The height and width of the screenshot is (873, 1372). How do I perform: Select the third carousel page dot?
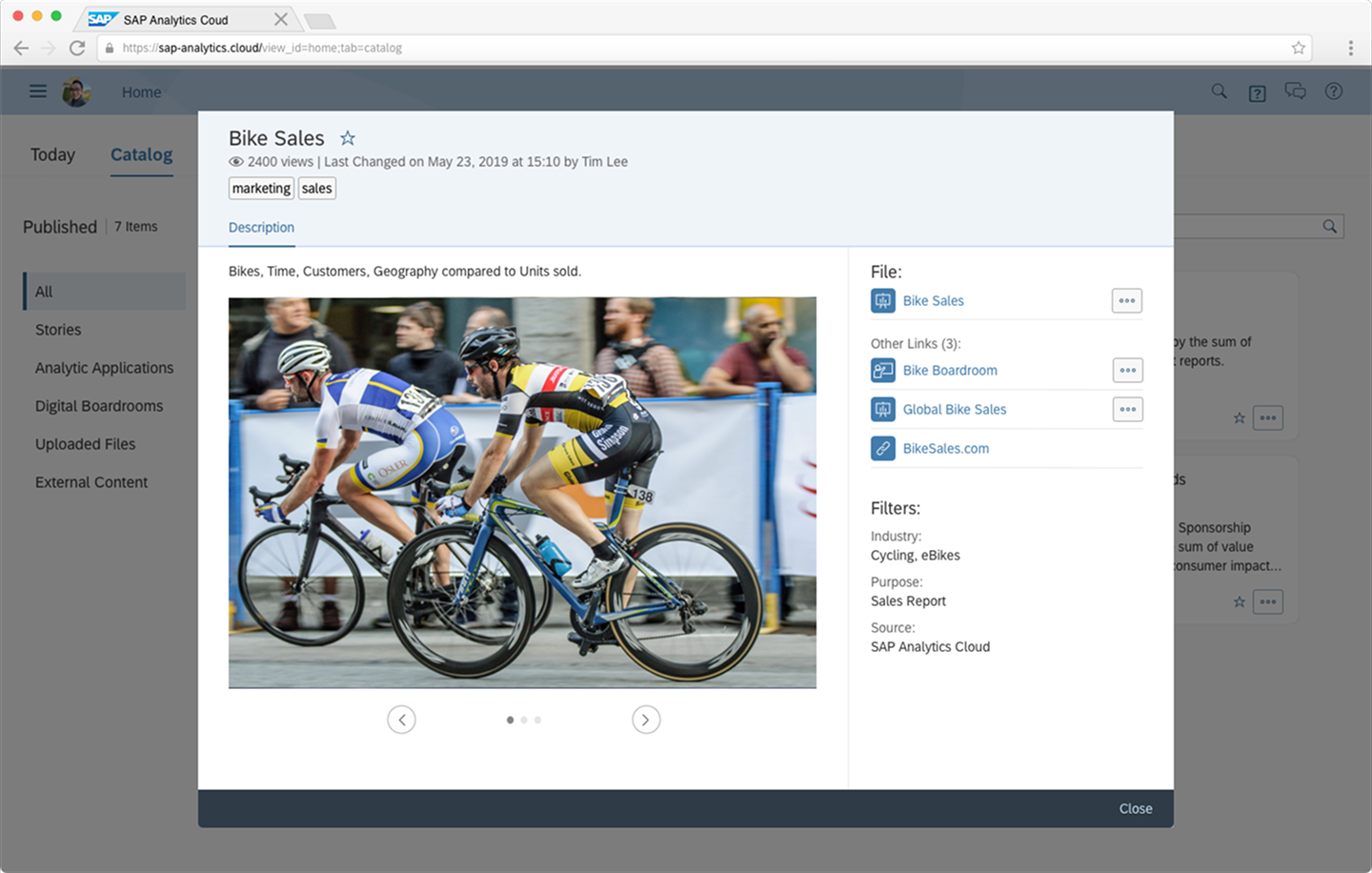pyautogui.click(x=537, y=721)
